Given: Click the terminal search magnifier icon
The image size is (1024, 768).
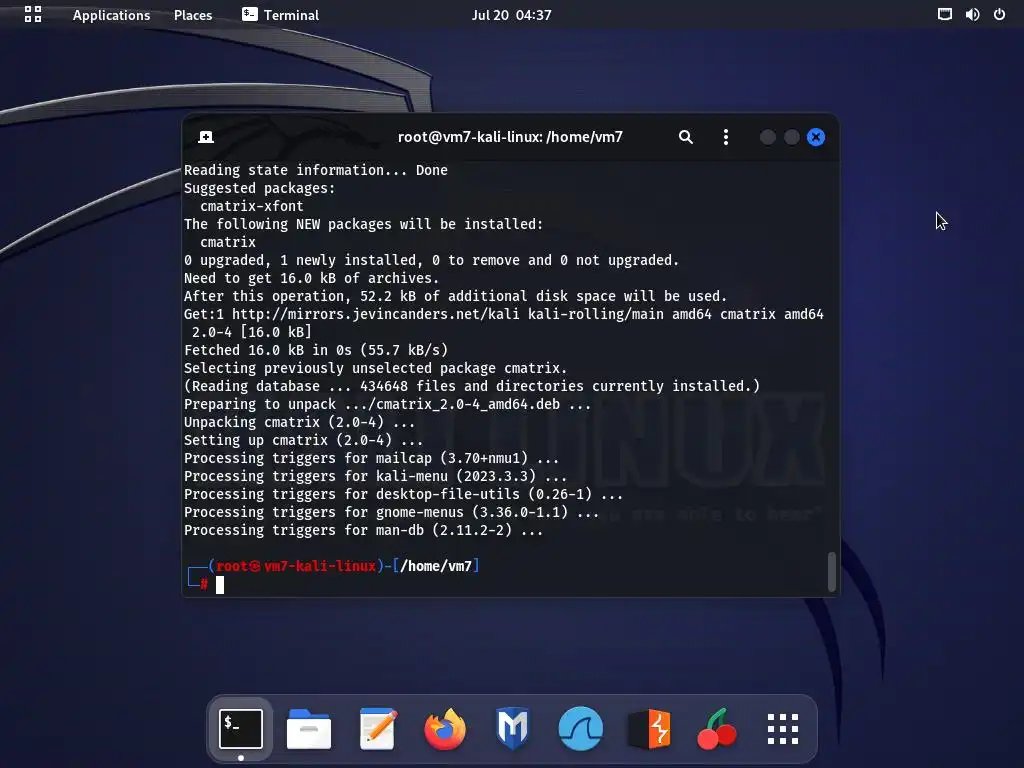Looking at the screenshot, I should 685,136.
